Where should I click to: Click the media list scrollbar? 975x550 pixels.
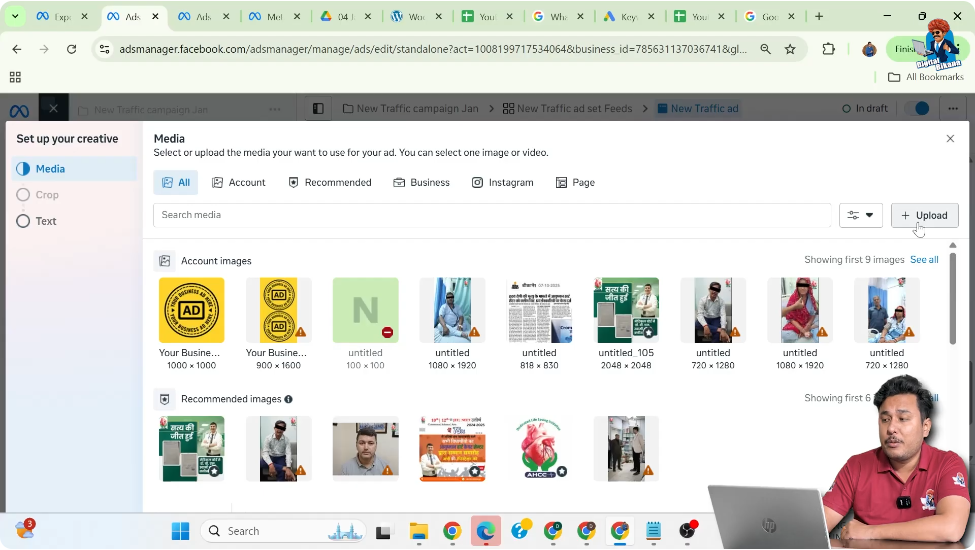tap(952, 298)
